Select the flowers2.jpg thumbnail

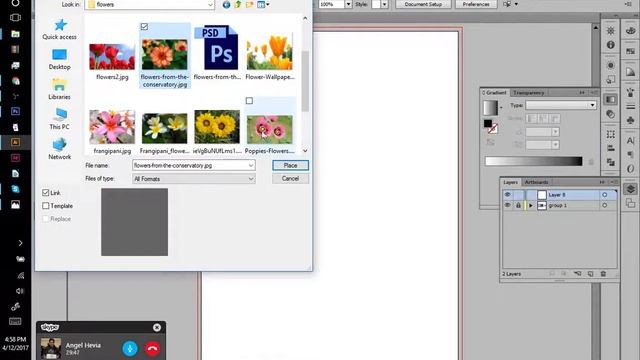coord(112,57)
